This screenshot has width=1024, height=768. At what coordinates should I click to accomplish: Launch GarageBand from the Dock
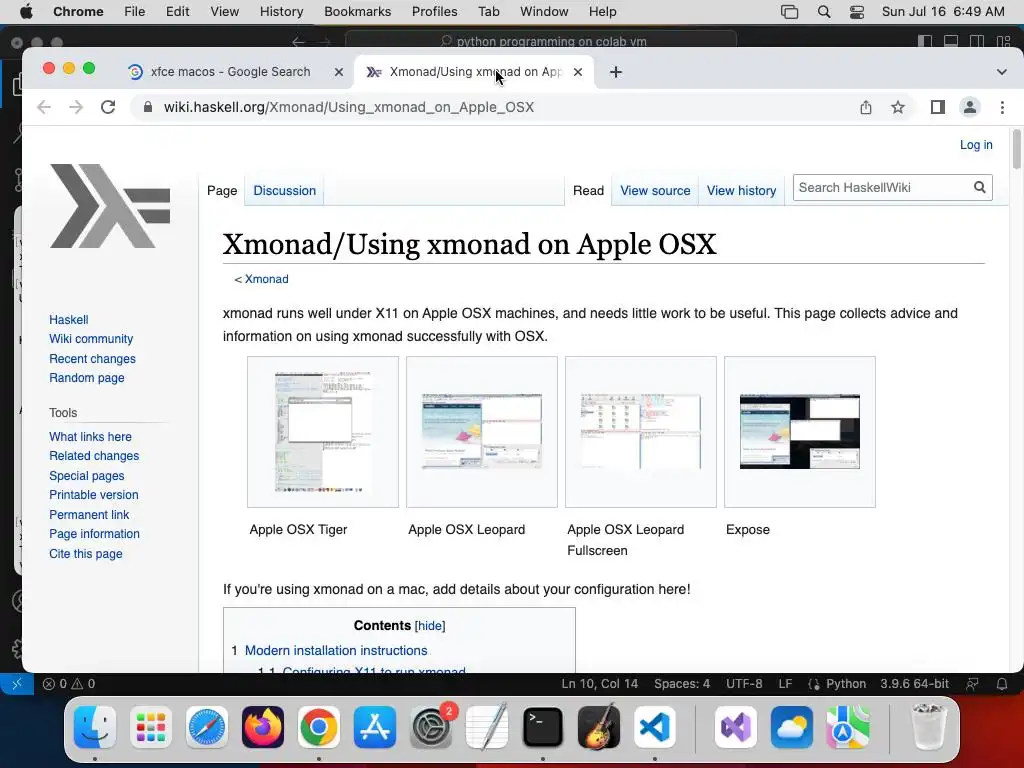coord(599,727)
